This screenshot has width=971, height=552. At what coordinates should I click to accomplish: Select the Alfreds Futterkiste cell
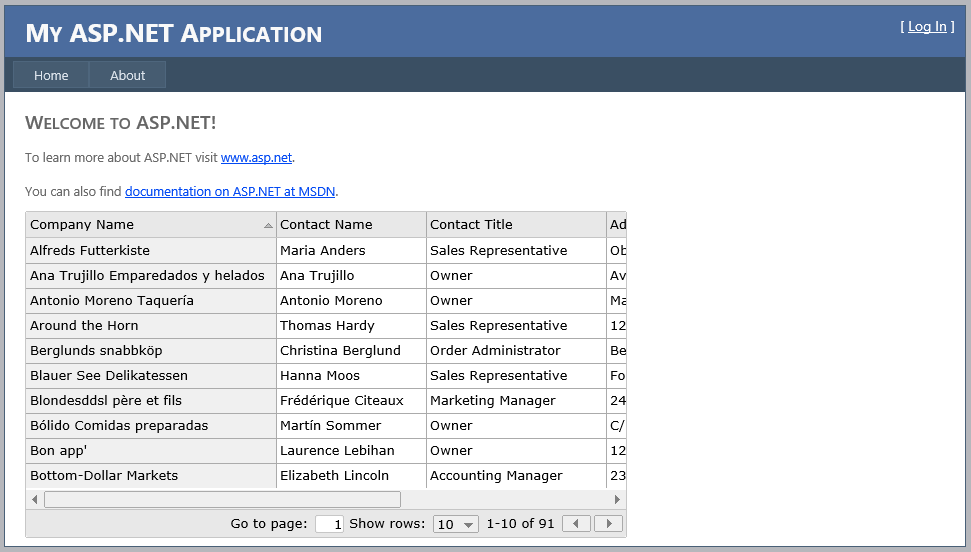(151, 250)
